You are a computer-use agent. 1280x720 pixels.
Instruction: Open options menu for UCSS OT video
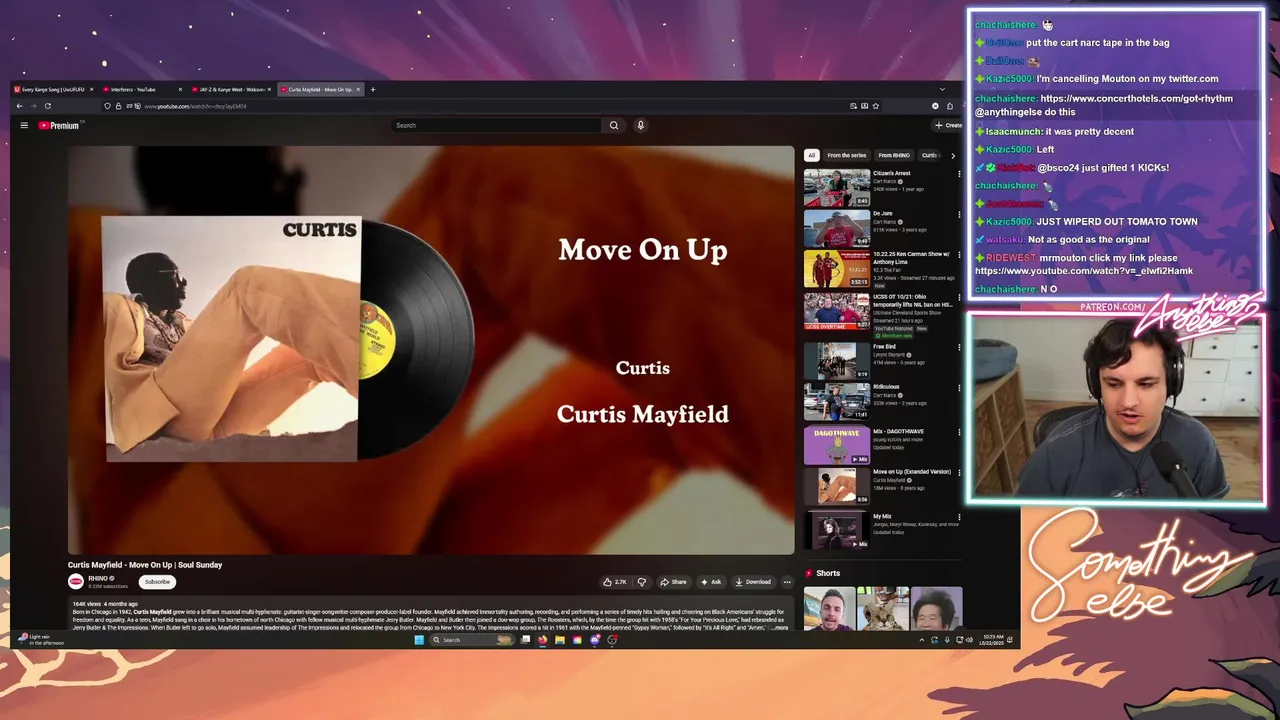pyautogui.click(x=959, y=298)
